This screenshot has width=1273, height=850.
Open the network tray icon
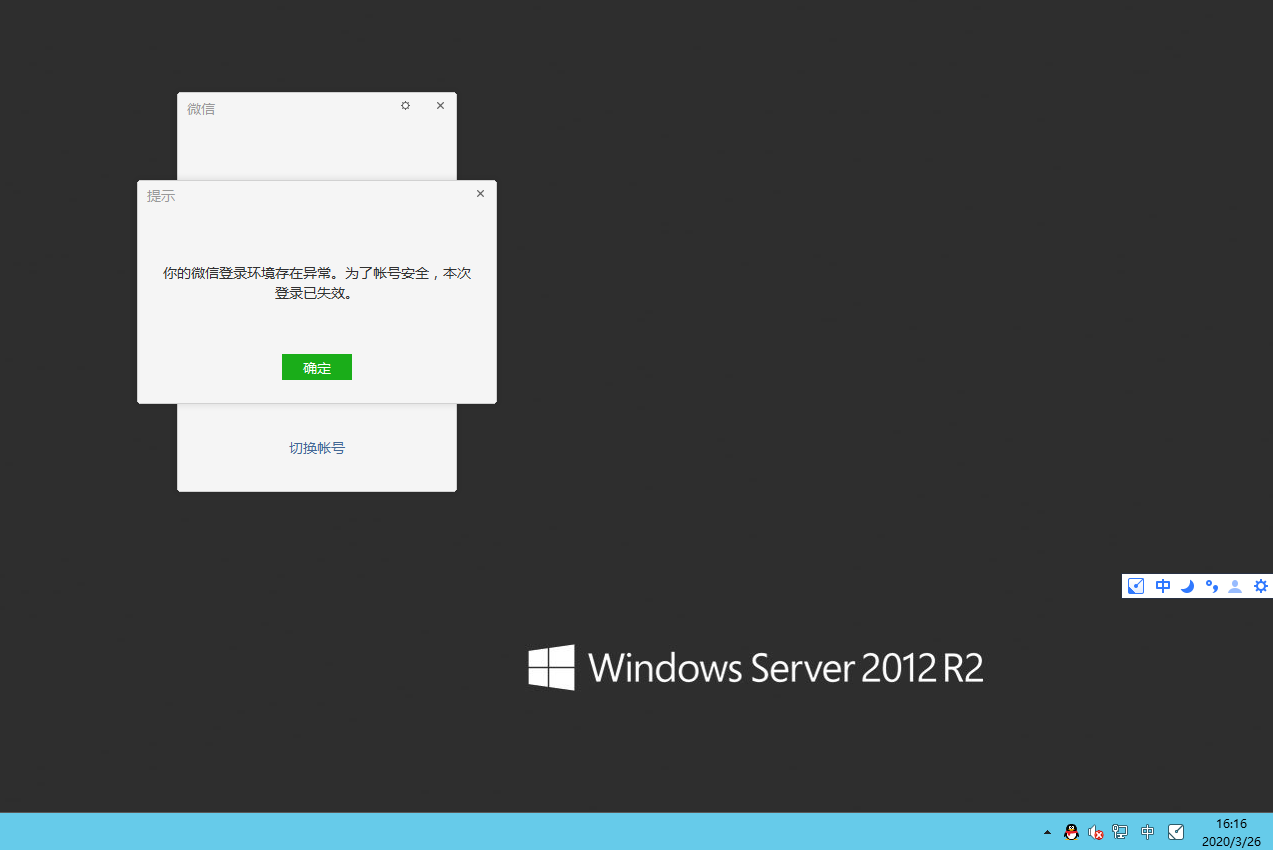point(1120,832)
